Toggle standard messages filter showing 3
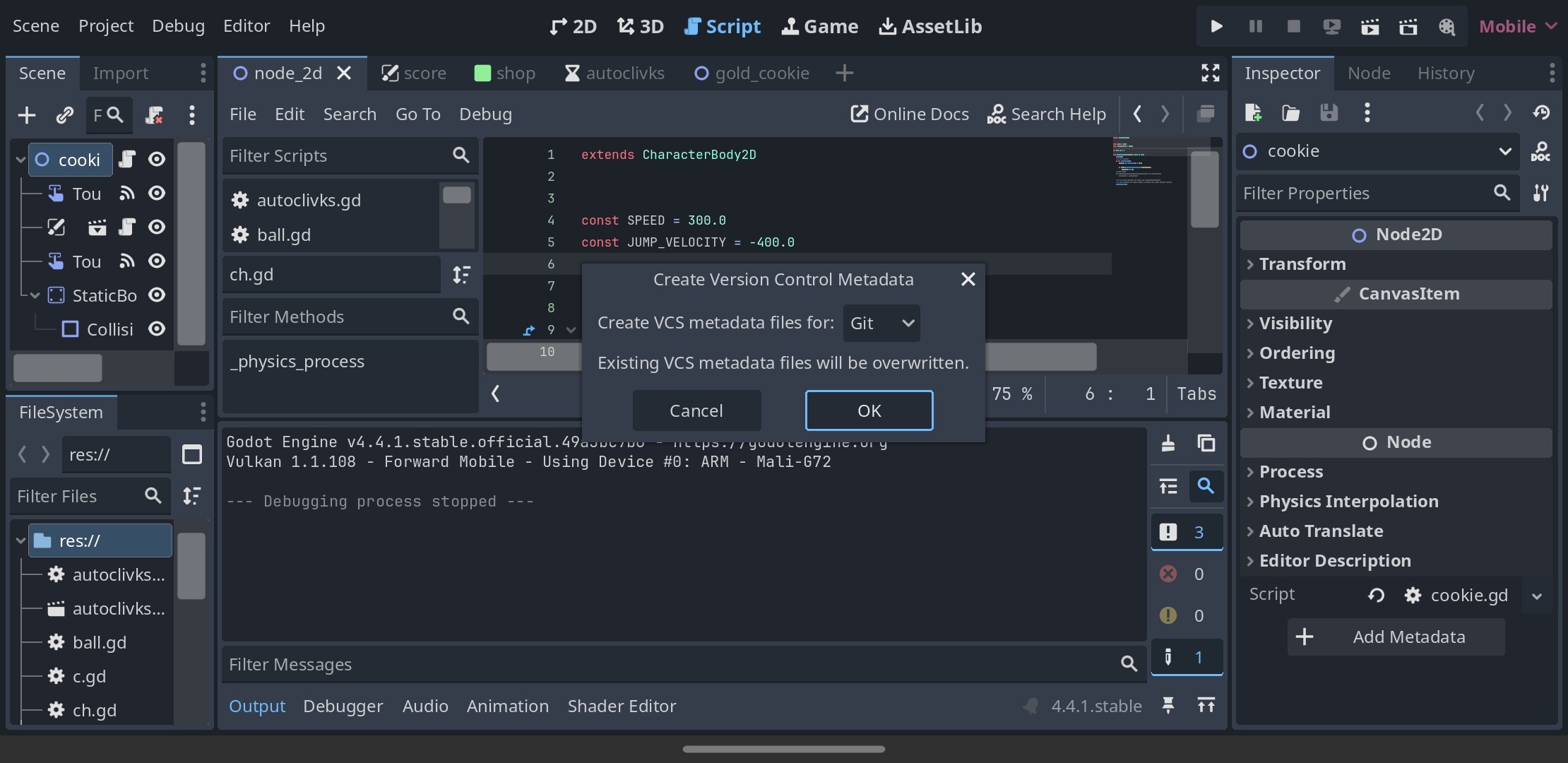This screenshot has width=1568, height=763. point(1187,532)
